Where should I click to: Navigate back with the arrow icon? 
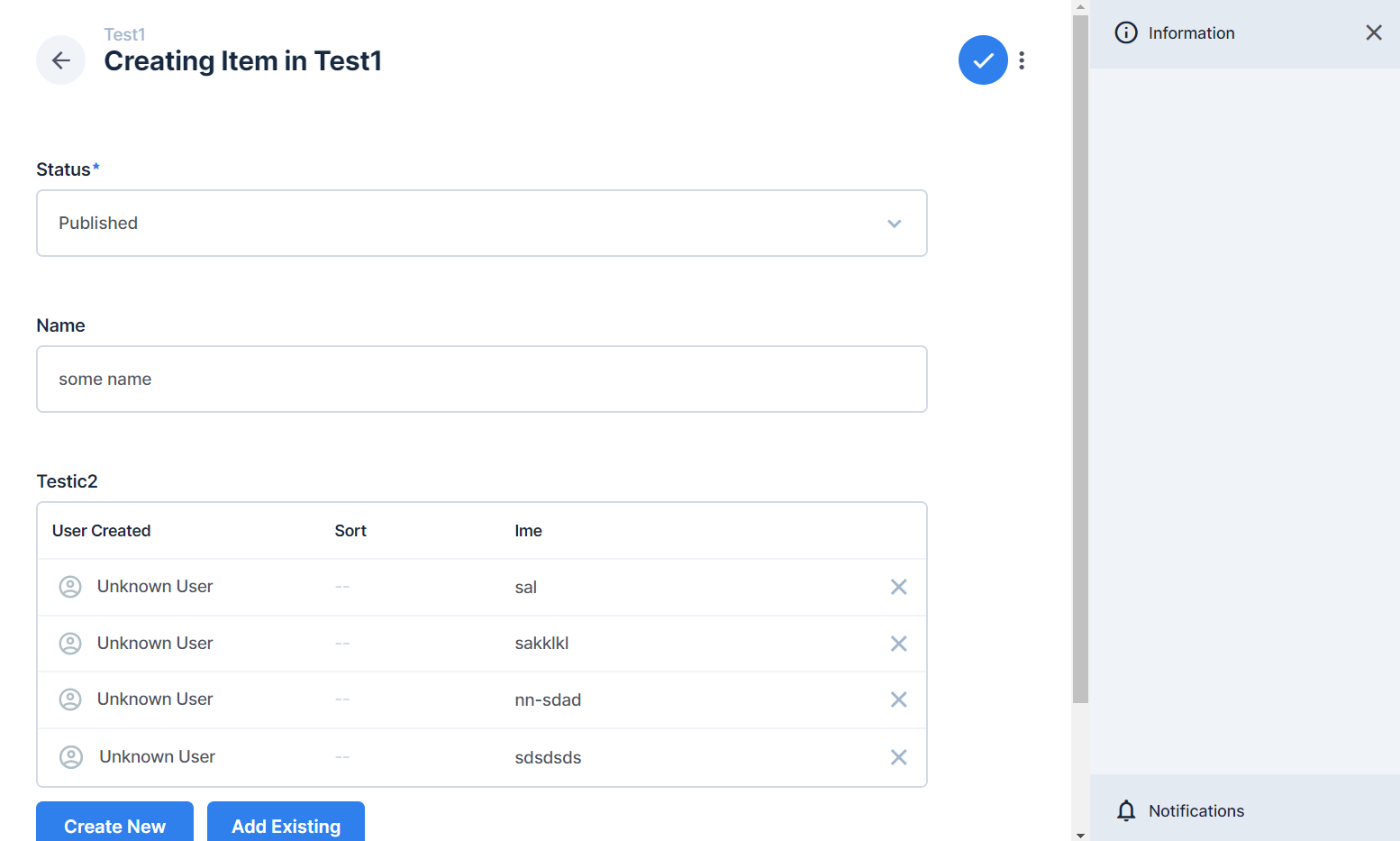click(60, 59)
